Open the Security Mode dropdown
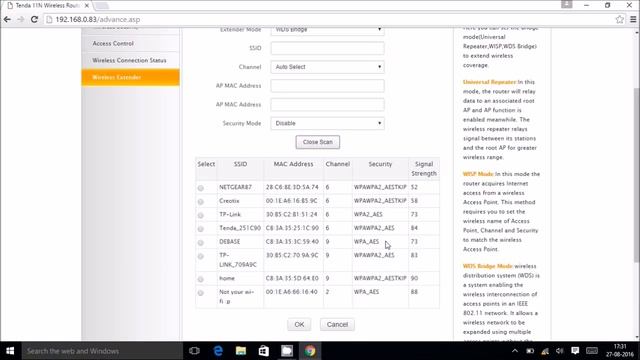640x360 pixels. (x=327, y=123)
